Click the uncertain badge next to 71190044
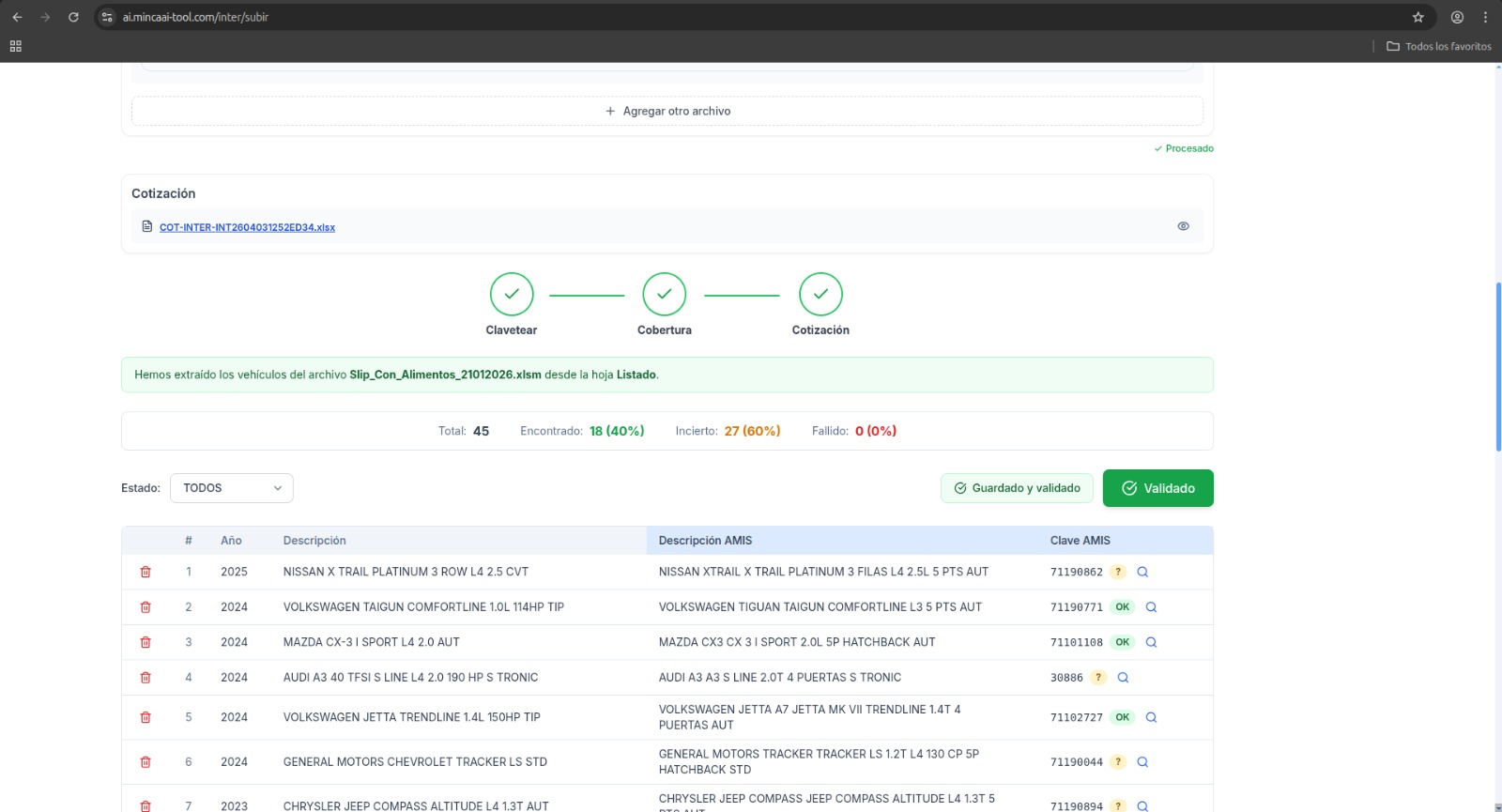Screen dimensions: 1502x812 point(1118,762)
